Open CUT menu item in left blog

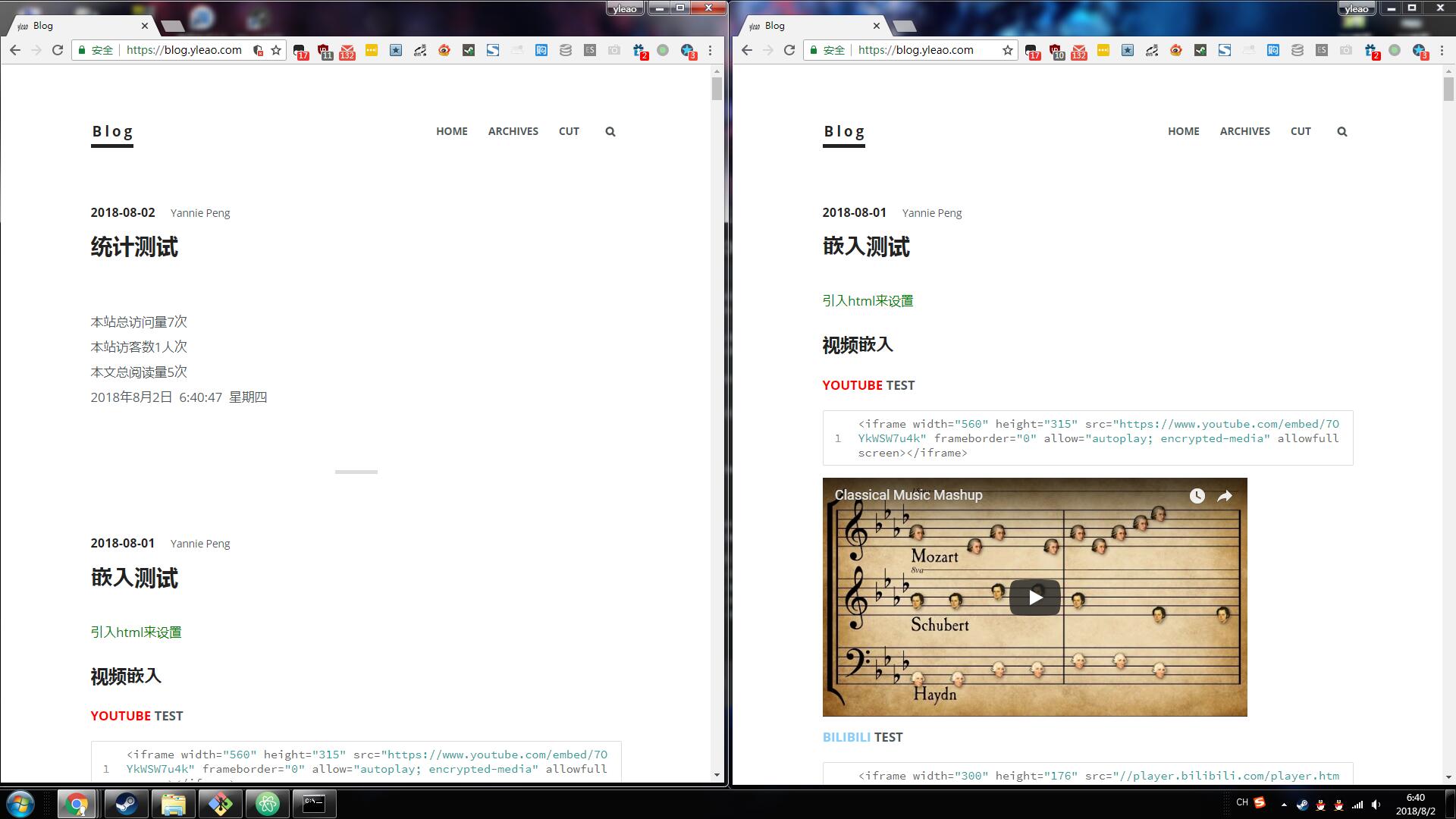click(x=569, y=131)
